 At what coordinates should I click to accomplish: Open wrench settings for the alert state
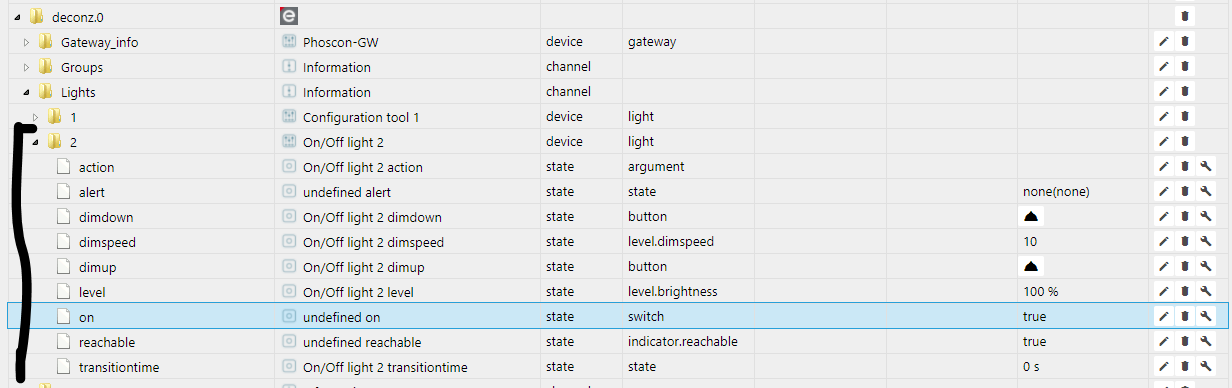point(1206,192)
